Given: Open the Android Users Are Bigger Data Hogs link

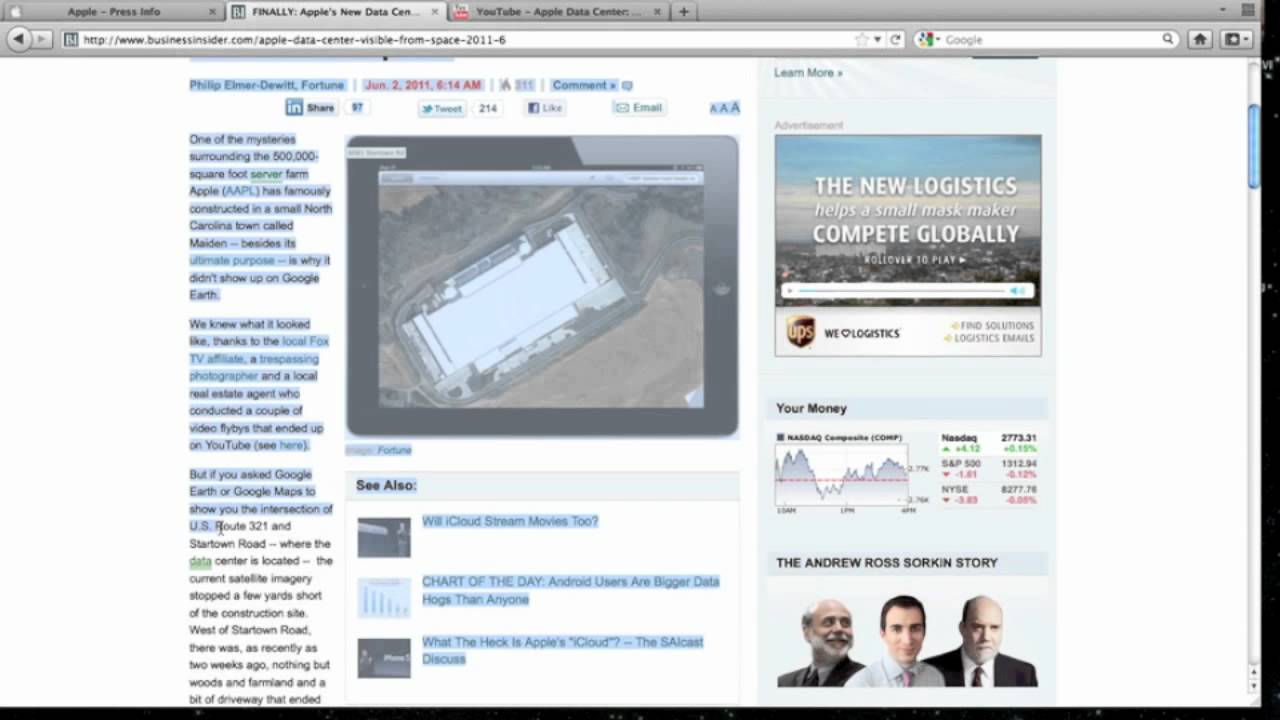Looking at the screenshot, I should pyautogui.click(x=570, y=590).
